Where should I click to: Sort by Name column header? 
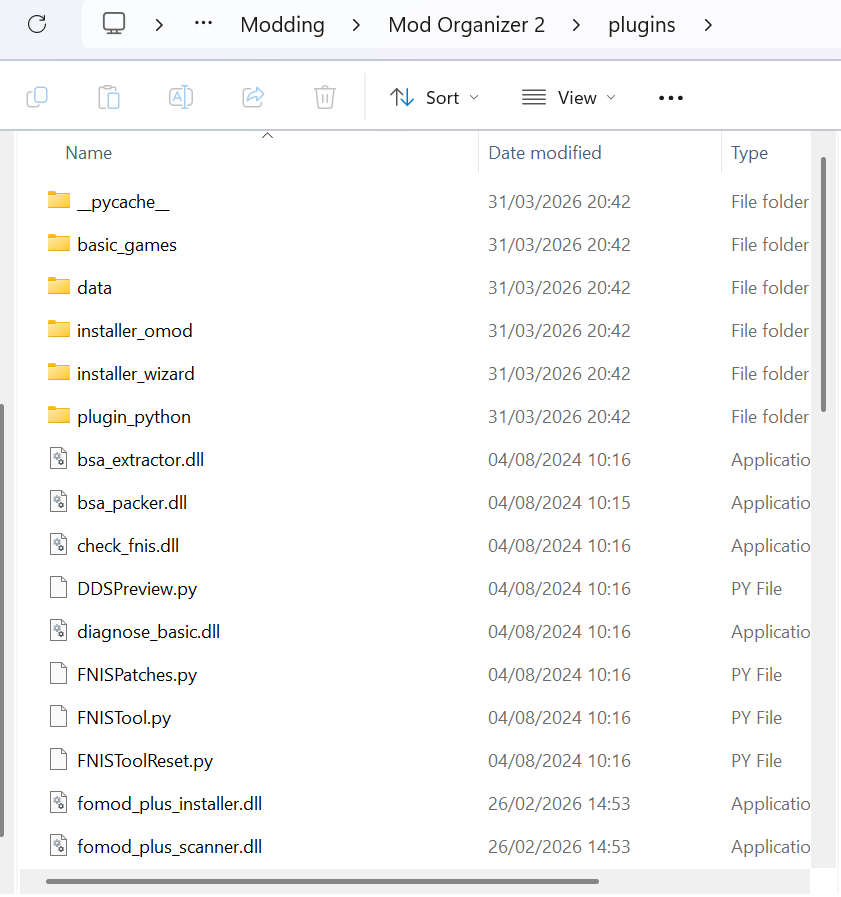89,153
